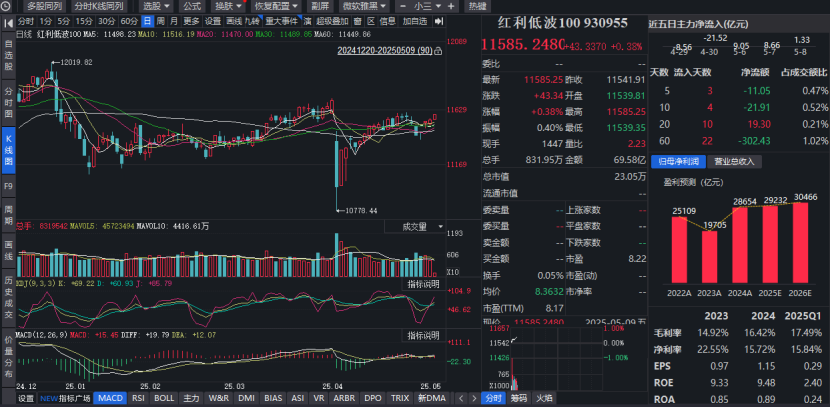This screenshot has height=407, width=831.
Task: Click the 窗 toolbar icon
Action: [358, 22]
